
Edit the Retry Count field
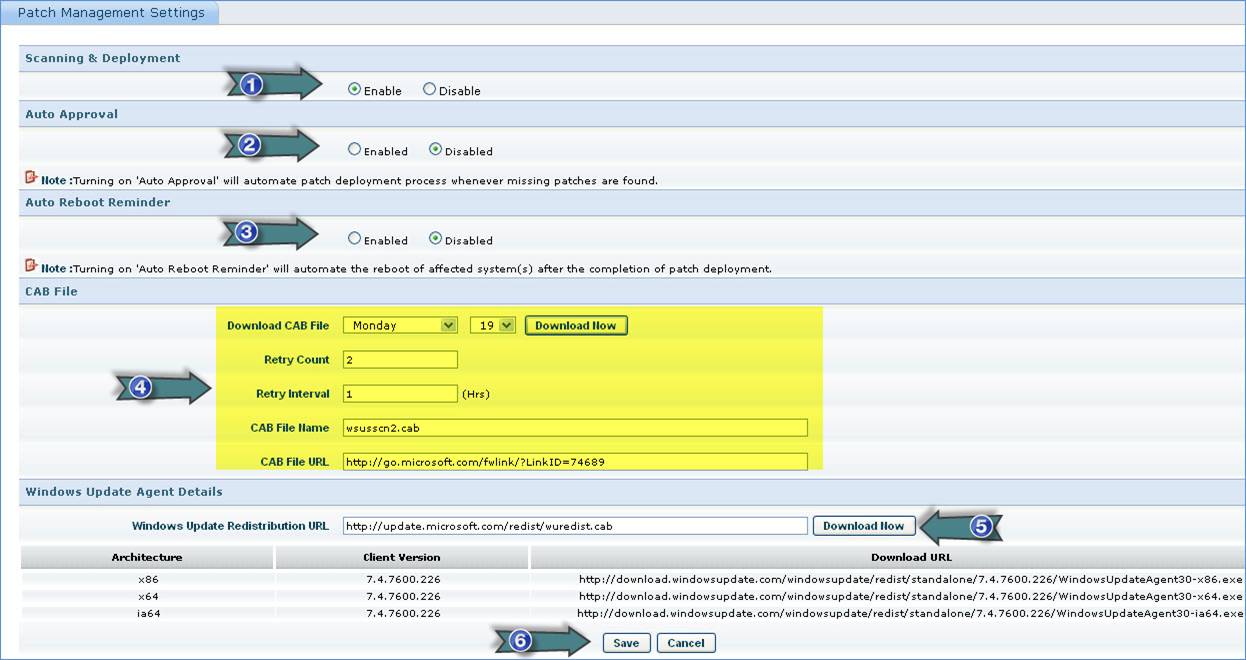[x=399, y=359]
